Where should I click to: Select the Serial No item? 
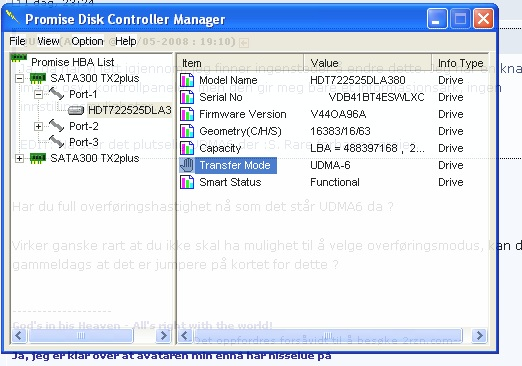click(221, 97)
